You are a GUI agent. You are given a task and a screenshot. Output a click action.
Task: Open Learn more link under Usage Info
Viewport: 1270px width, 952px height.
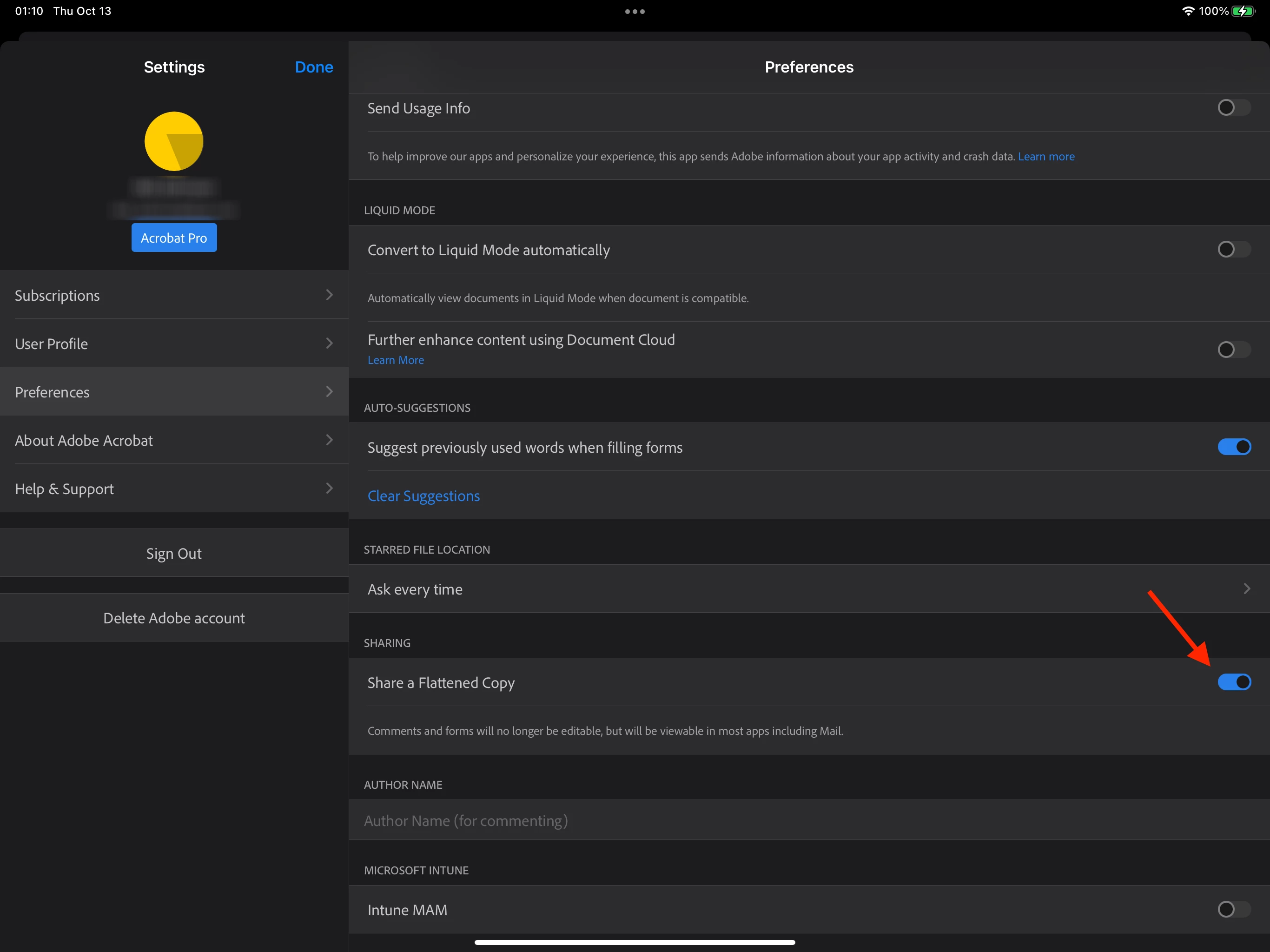(x=1045, y=157)
